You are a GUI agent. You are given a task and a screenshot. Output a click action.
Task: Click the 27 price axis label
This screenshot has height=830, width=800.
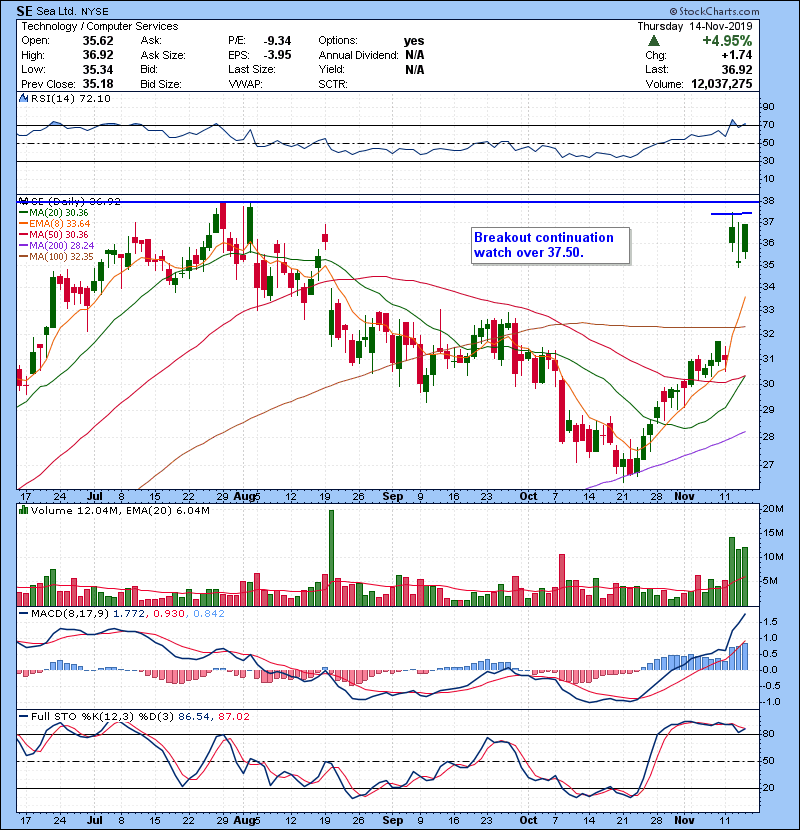tap(768, 465)
